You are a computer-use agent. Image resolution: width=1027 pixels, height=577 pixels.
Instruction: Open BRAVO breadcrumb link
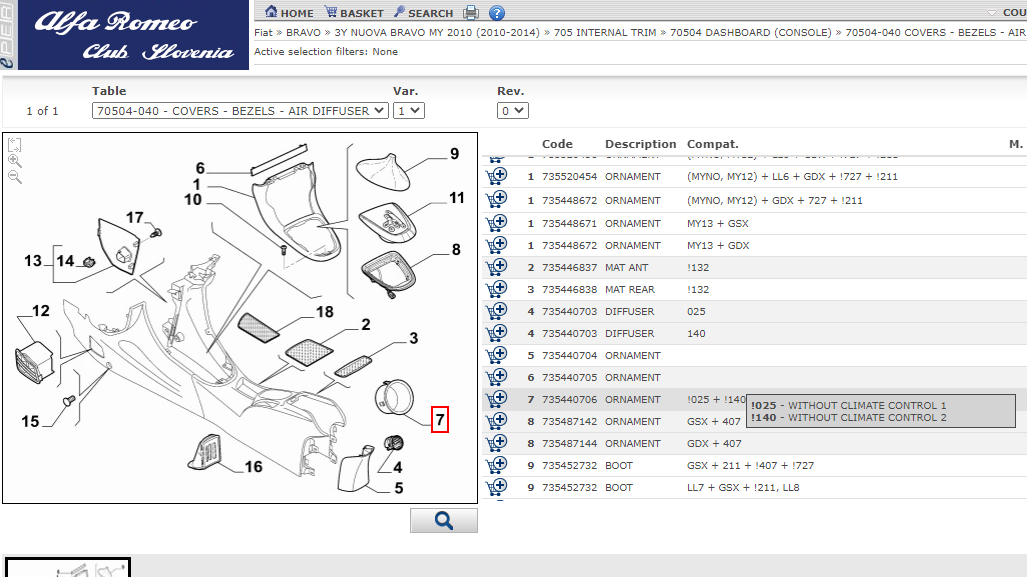point(303,32)
